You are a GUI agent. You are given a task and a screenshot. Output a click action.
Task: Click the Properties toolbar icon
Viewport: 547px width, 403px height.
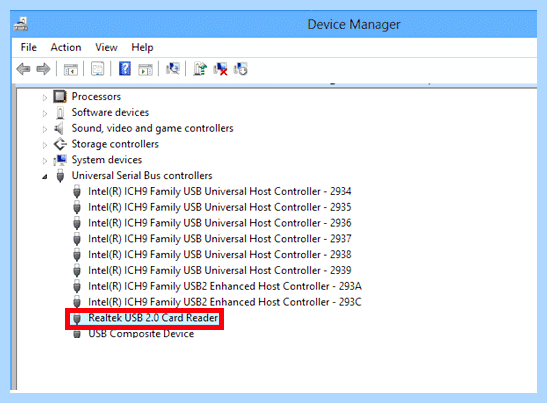pos(97,69)
